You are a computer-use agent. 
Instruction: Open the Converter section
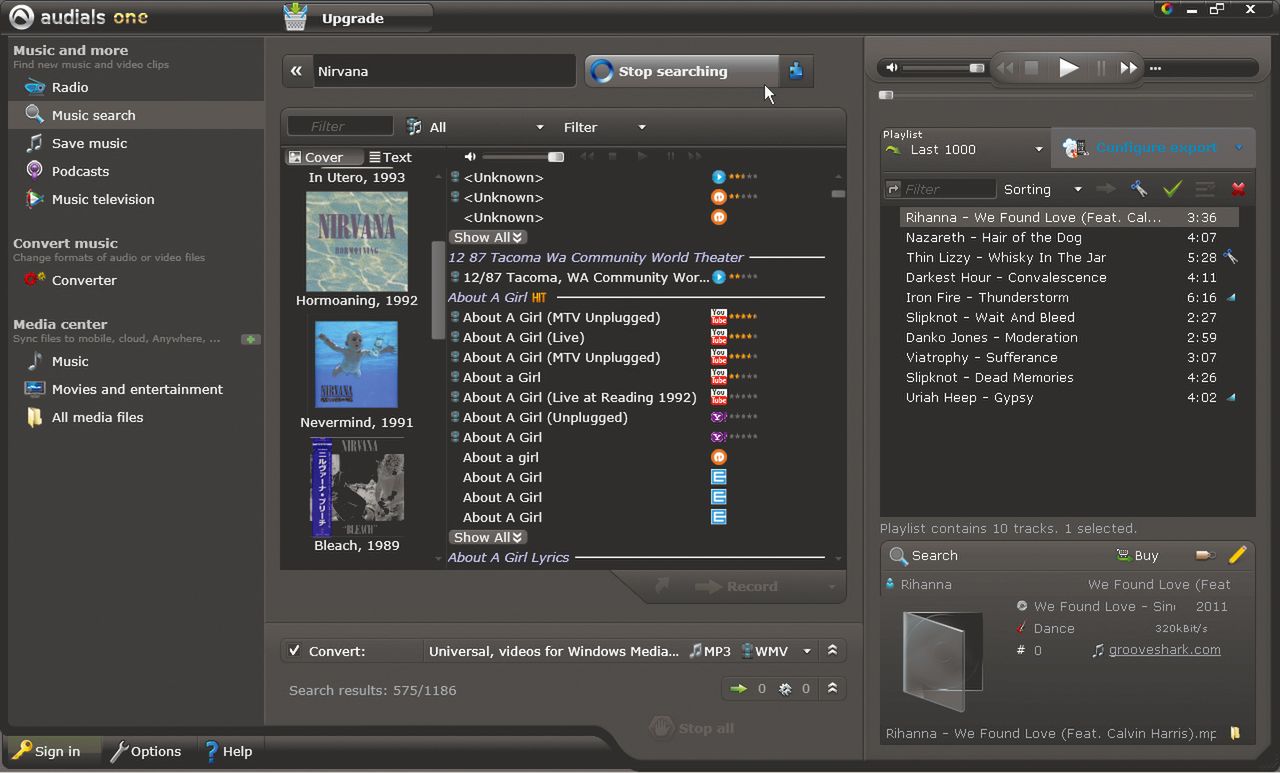click(x=84, y=280)
